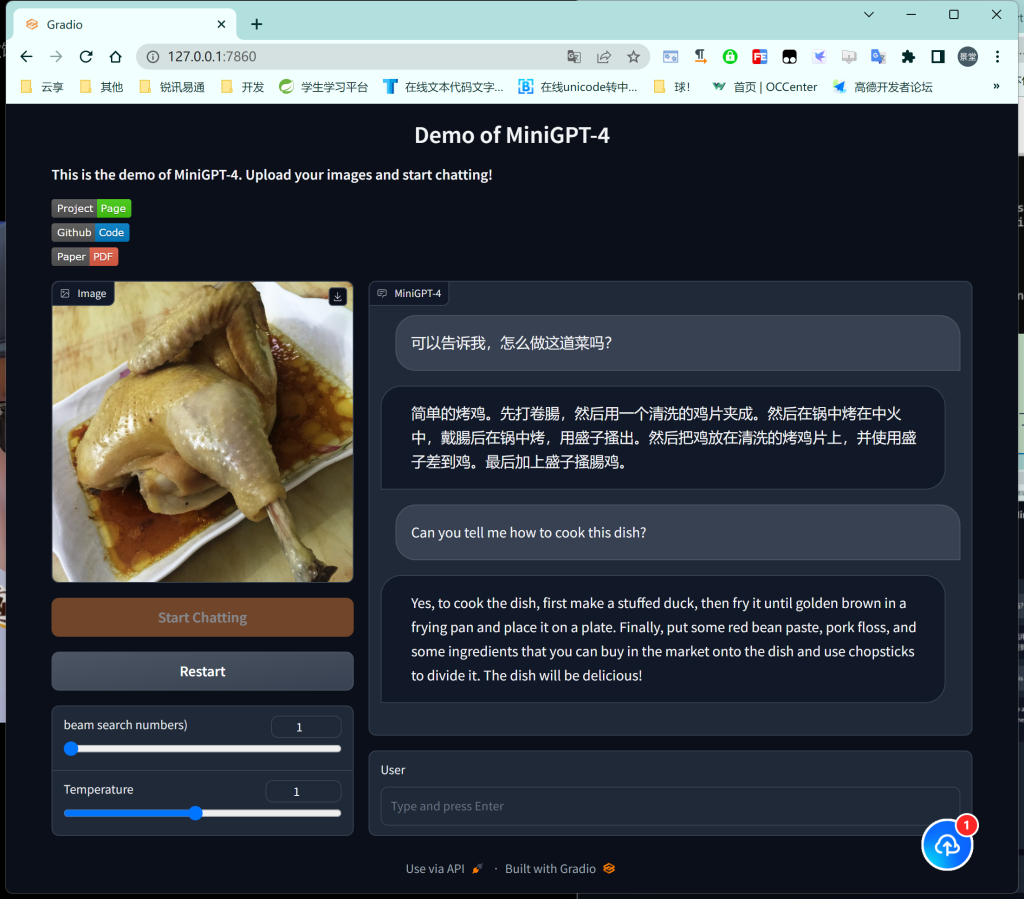
Task: View site information icon in address bar
Action: click(x=153, y=57)
